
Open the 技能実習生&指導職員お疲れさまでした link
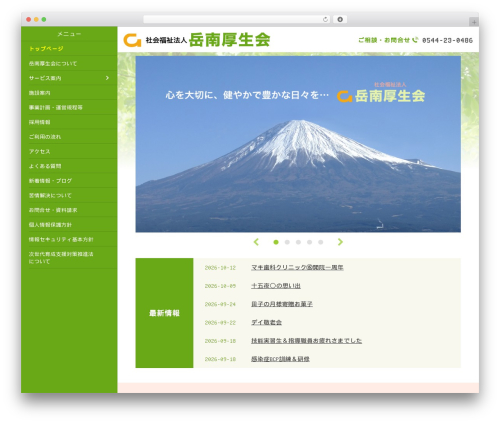click(x=306, y=341)
